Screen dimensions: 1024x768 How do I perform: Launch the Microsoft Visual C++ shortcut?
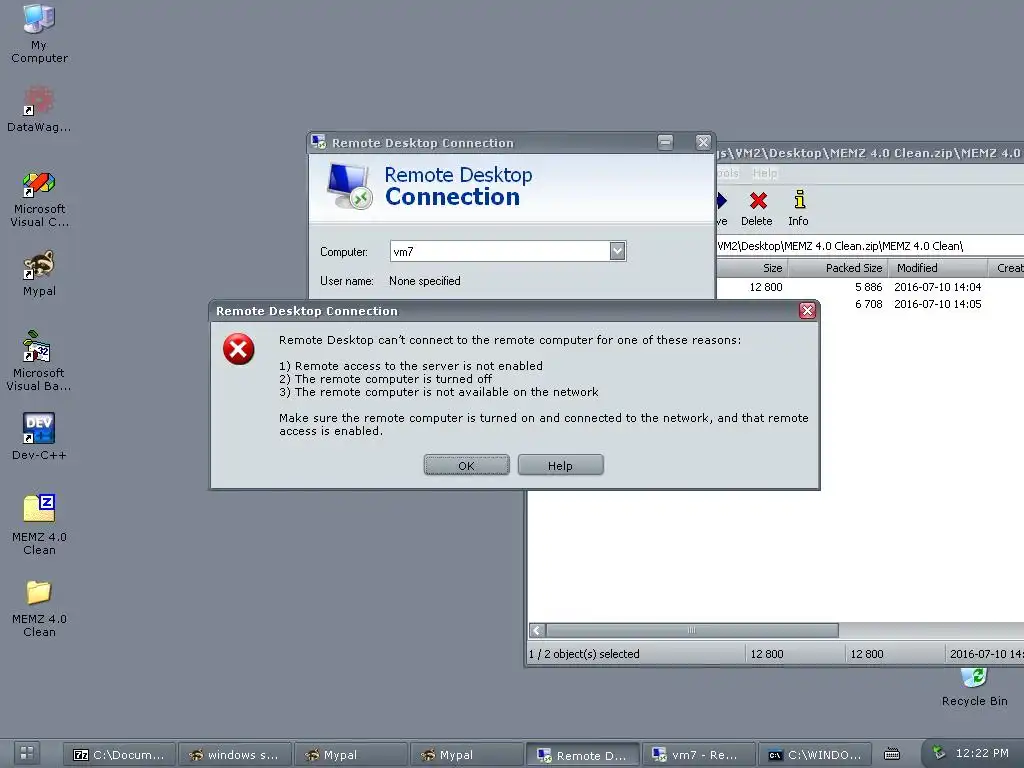pos(39,199)
